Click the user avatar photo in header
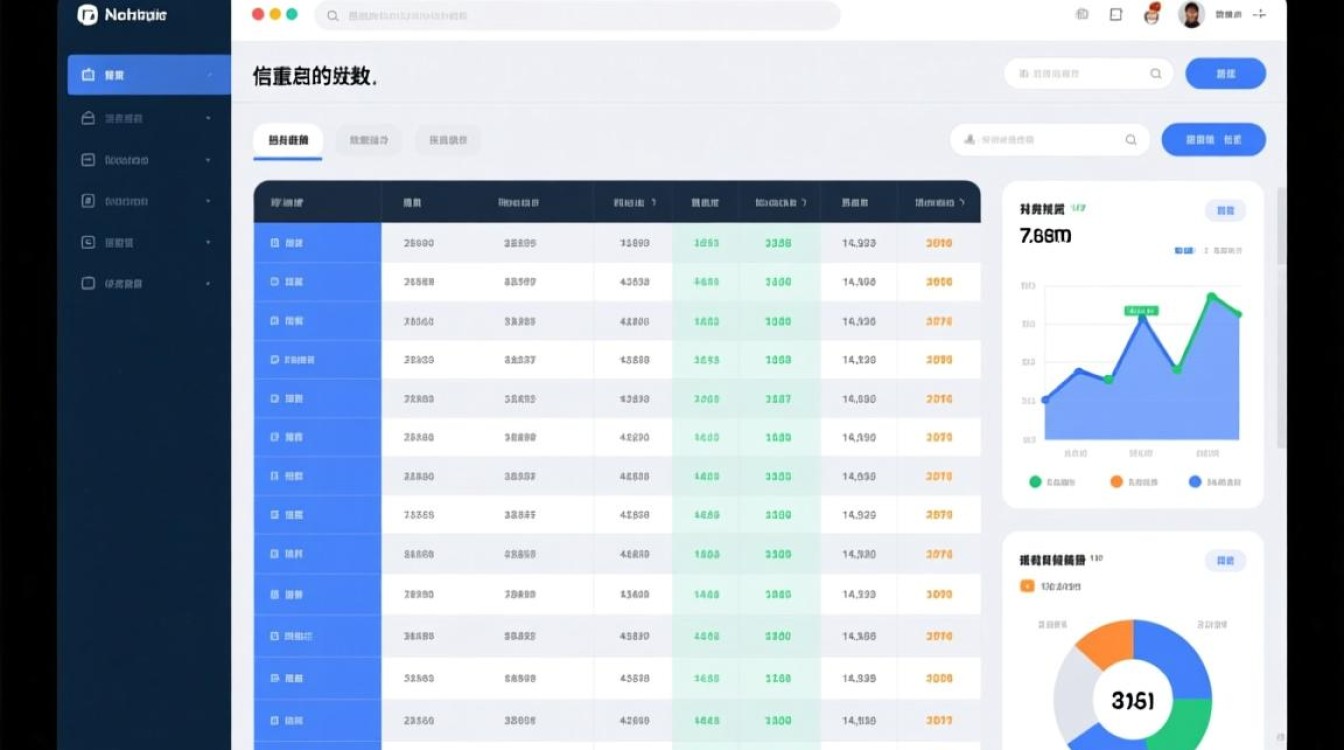 click(x=1191, y=14)
